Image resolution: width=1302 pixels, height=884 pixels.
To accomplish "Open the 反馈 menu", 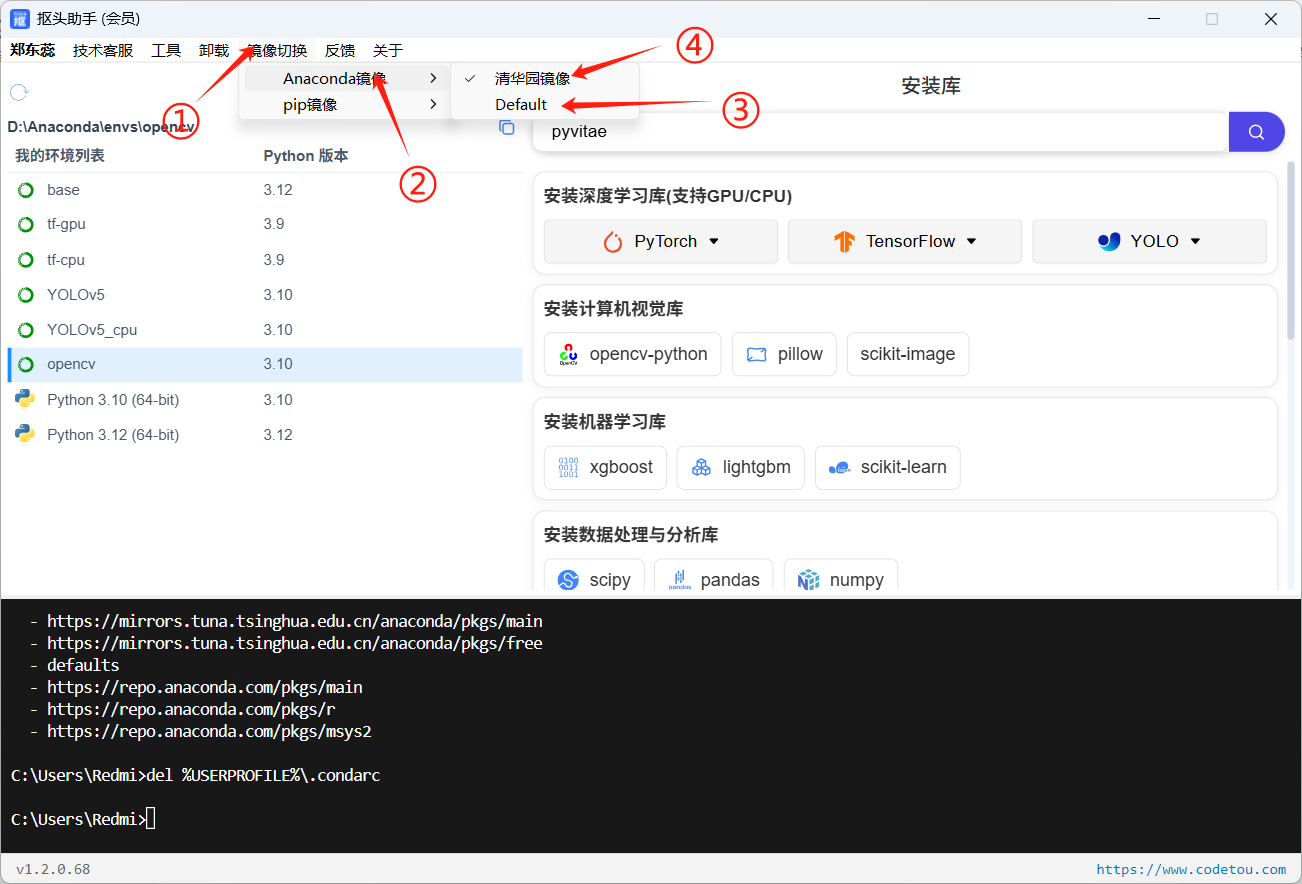I will [340, 50].
